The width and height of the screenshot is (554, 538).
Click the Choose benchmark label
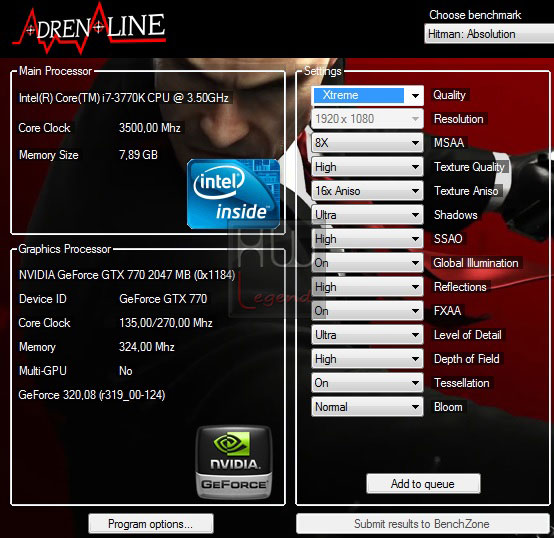point(475,15)
